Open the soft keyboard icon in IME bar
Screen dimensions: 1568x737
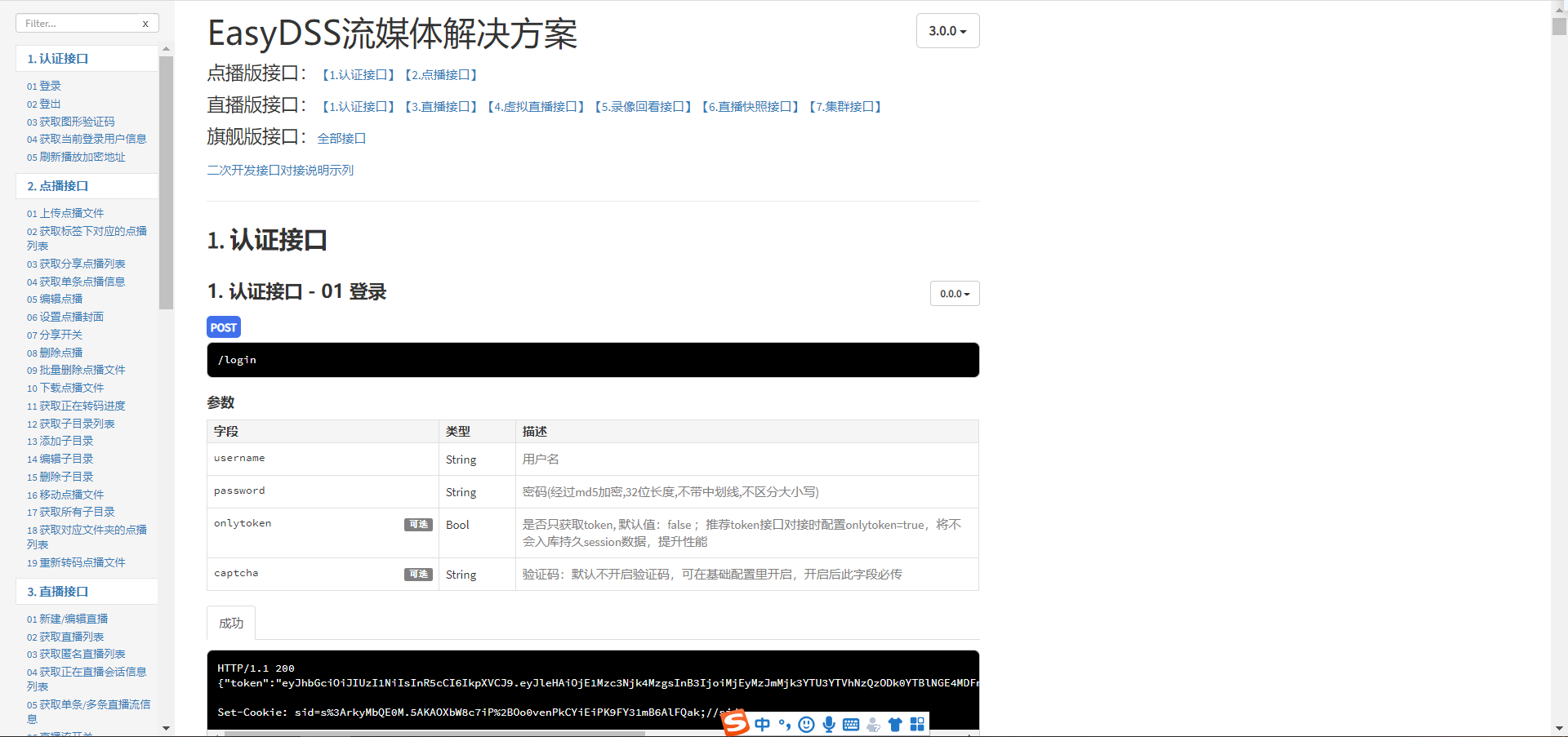(x=851, y=725)
